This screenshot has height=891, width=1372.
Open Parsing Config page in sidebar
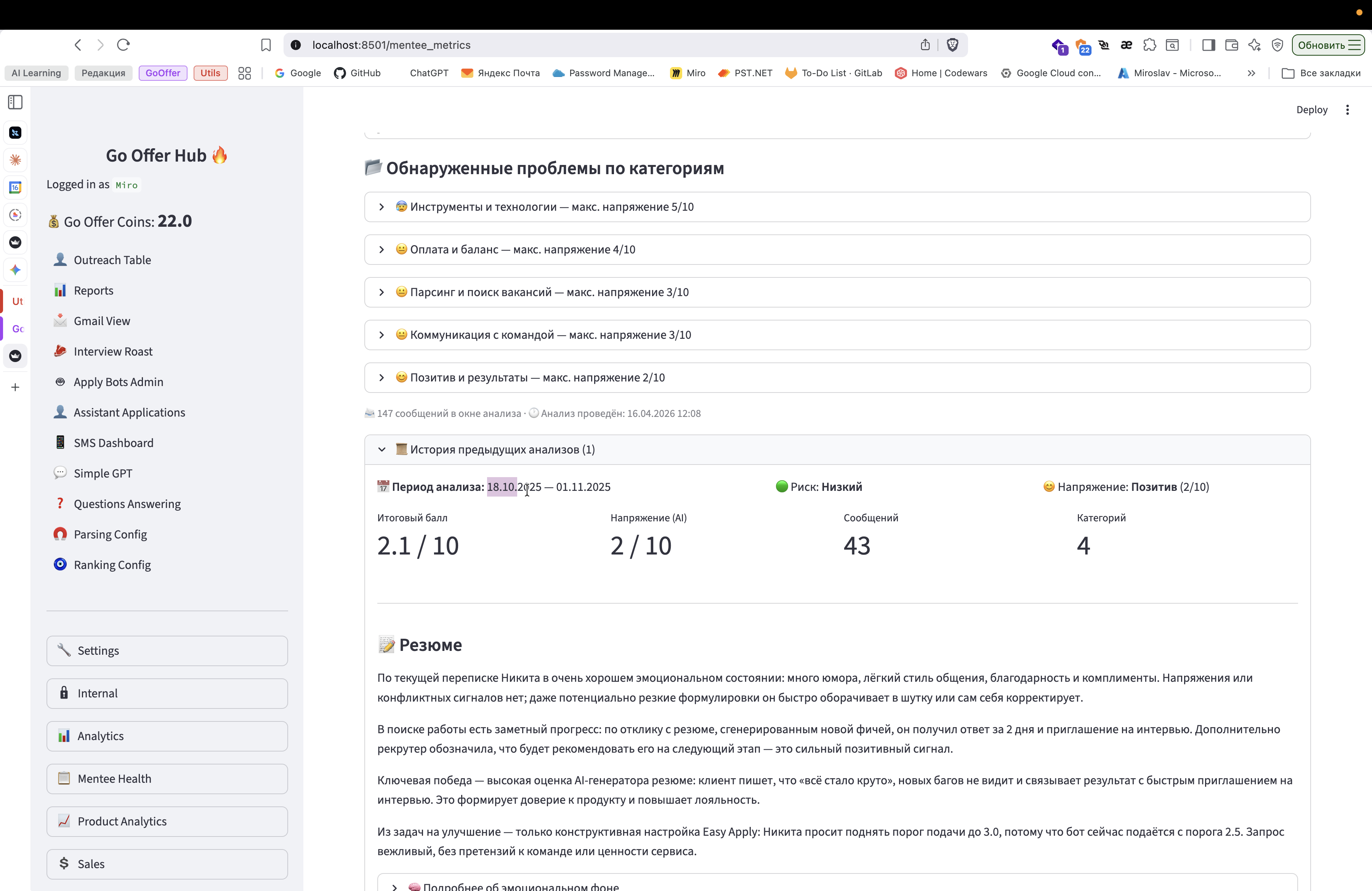point(110,534)
